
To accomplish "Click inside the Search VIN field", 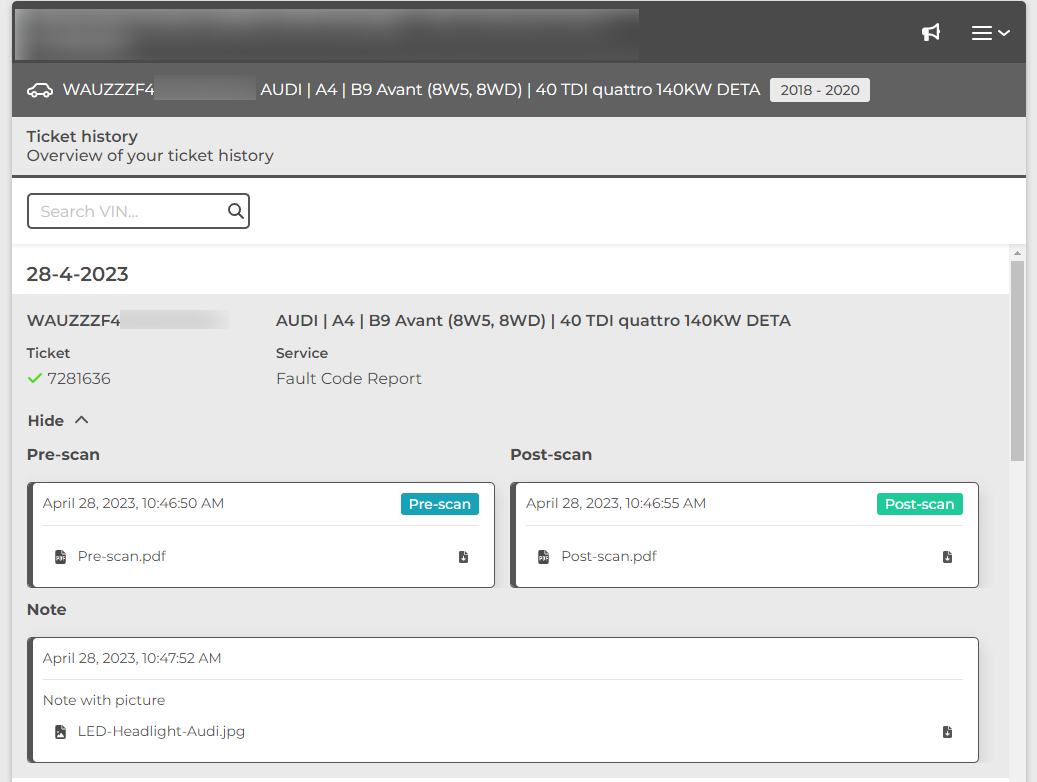I will [x=125, y=211].
